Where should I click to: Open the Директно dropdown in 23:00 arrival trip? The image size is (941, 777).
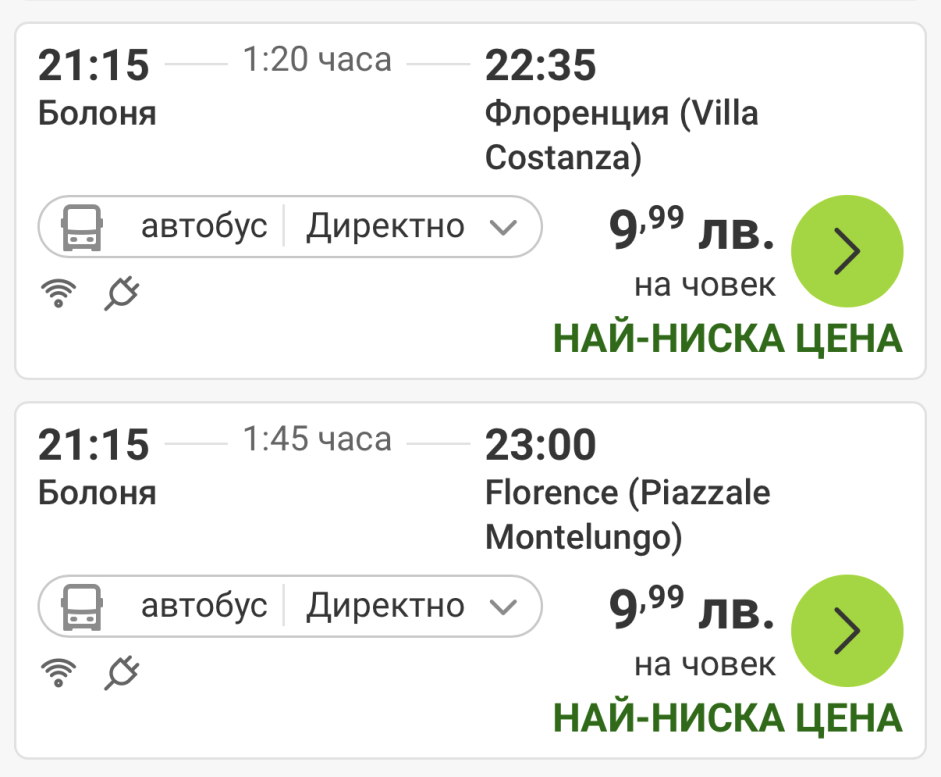click(x=385, y=606)
